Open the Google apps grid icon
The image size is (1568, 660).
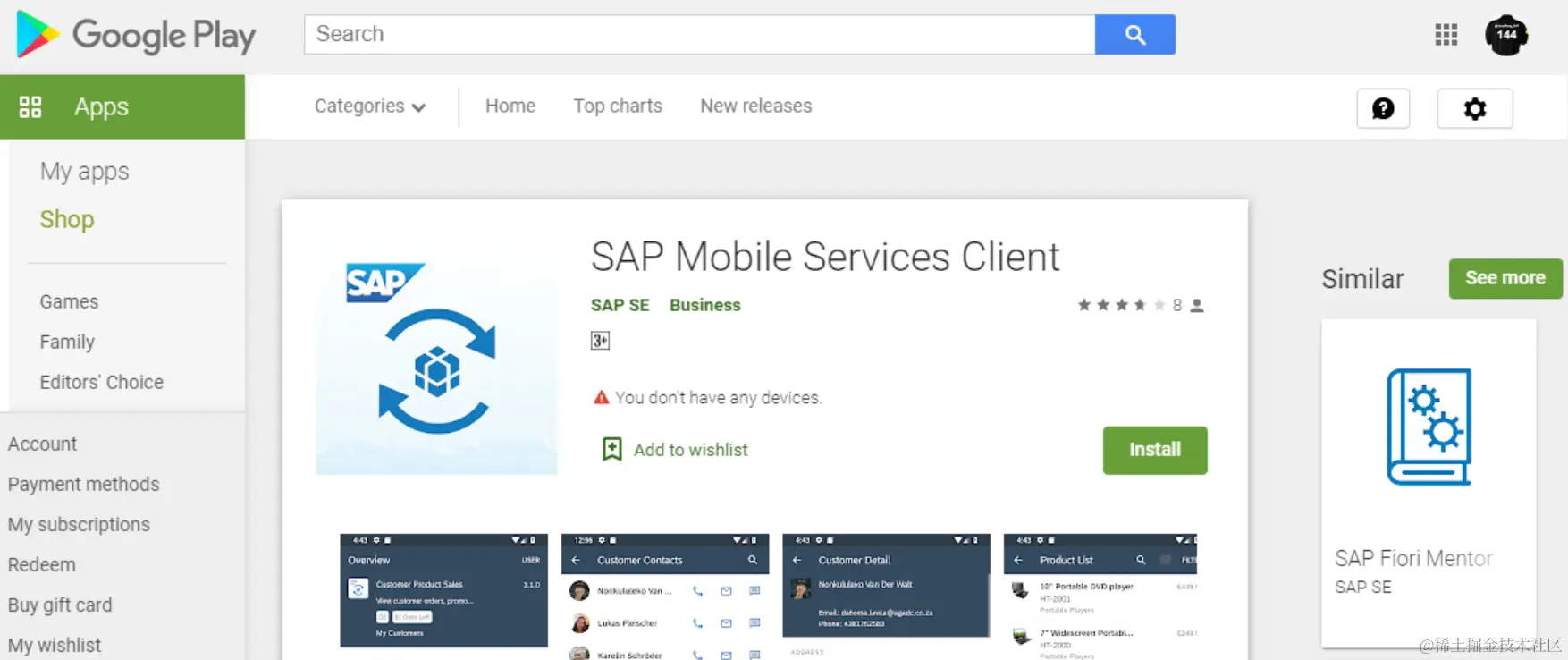click(x=1446, y=35)
